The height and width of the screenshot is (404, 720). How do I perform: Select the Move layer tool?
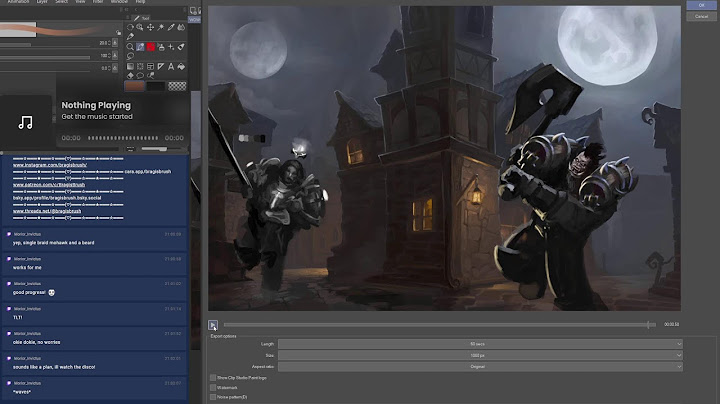coord(150,27)
